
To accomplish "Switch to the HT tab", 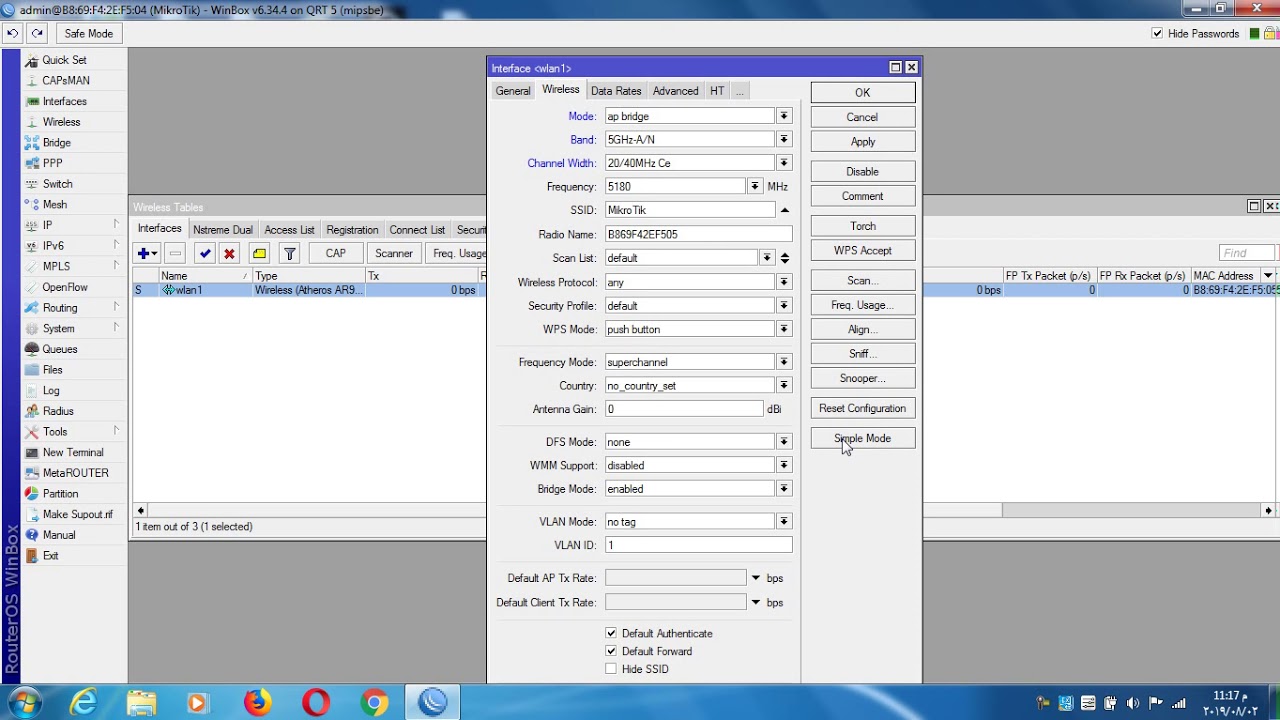I will point(717,91).
